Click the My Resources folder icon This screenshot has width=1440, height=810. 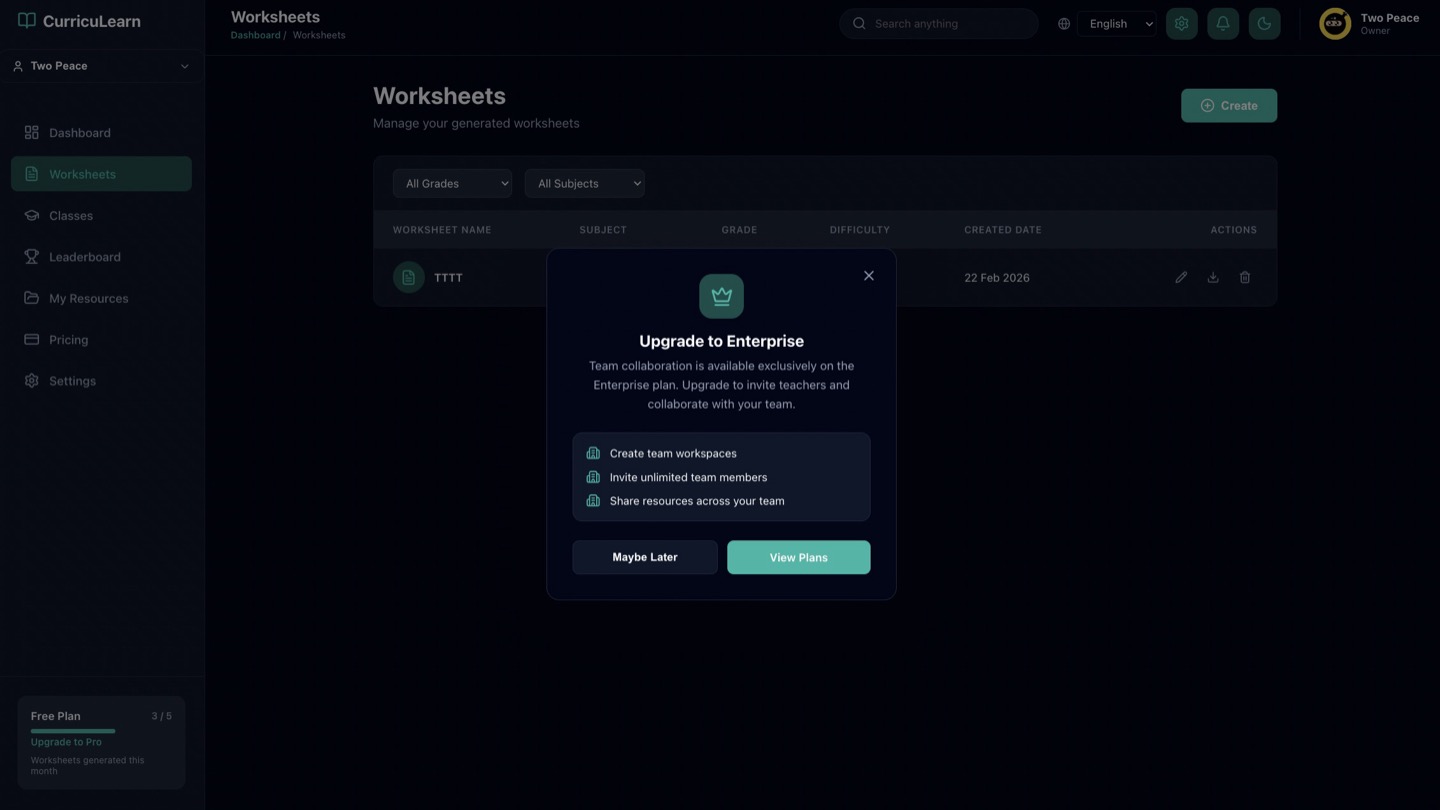pos(32,298)
